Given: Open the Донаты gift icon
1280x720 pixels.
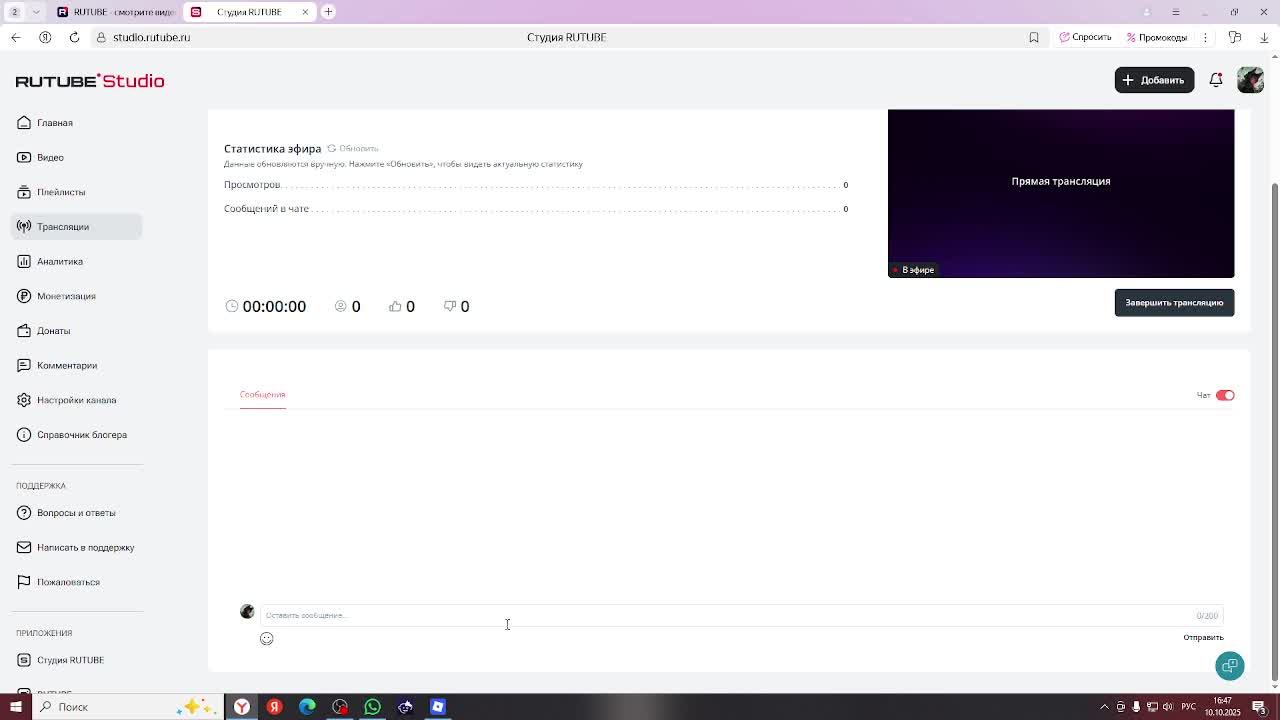Looking at the screenshot, I should pyautogui.click(x=24, y=331).
